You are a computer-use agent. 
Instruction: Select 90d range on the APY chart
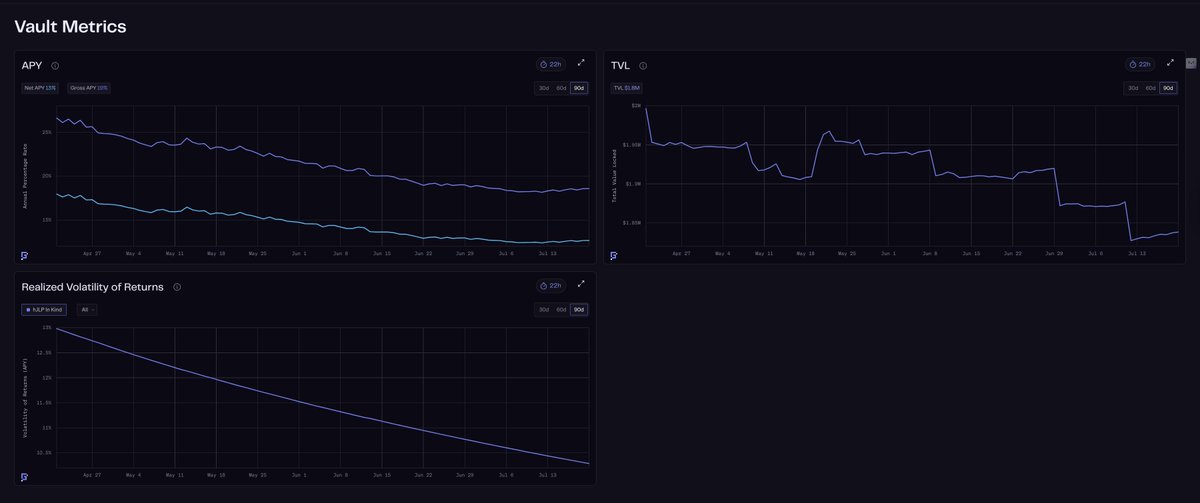[x=579, y=88]
